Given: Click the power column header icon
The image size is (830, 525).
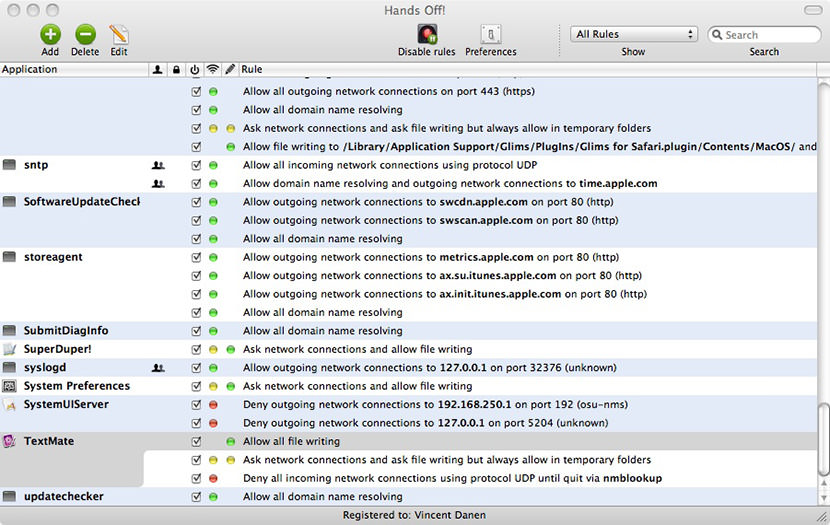Looking at the screenshot, I should coord(195,69).
